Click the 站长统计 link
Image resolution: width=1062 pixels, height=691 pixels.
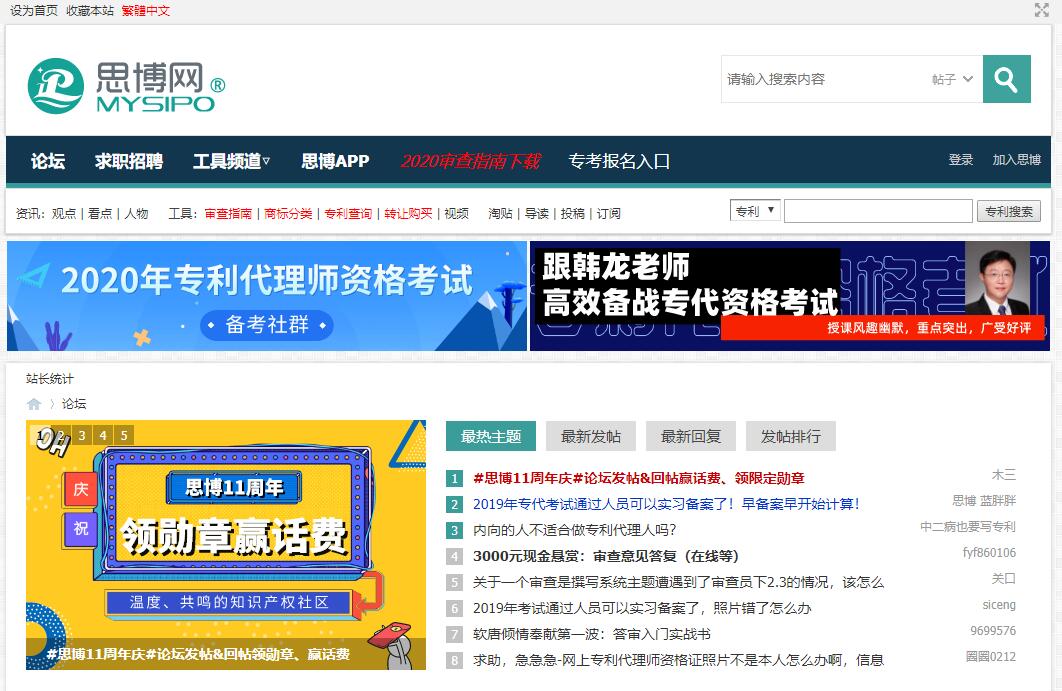(49, 379)
